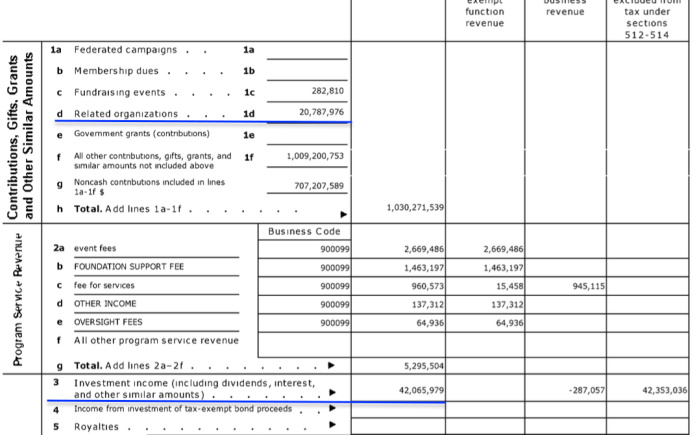Select the Related organizations value 20,787,976
Screen dimensions: 699x435
click(322, 113)
